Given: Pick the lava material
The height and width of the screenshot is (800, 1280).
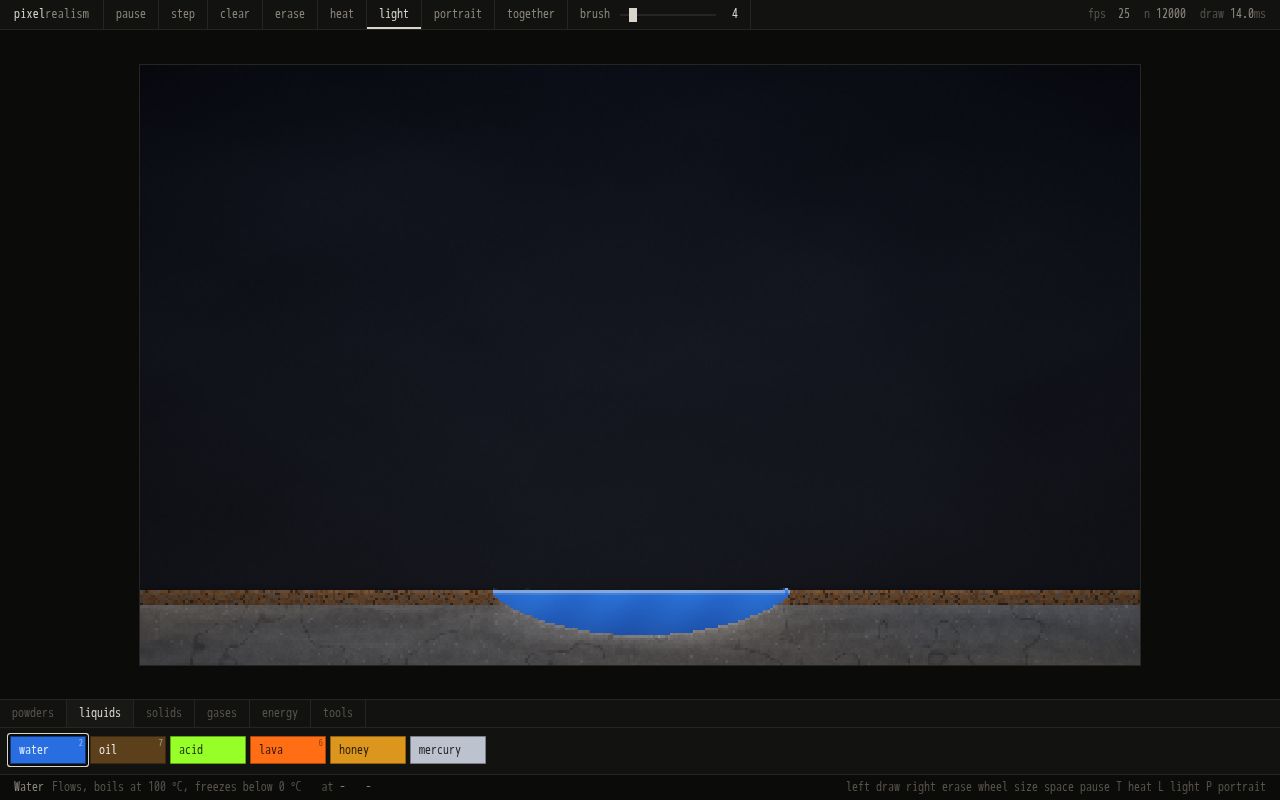Looking at the screenshot, I should 288,750.
